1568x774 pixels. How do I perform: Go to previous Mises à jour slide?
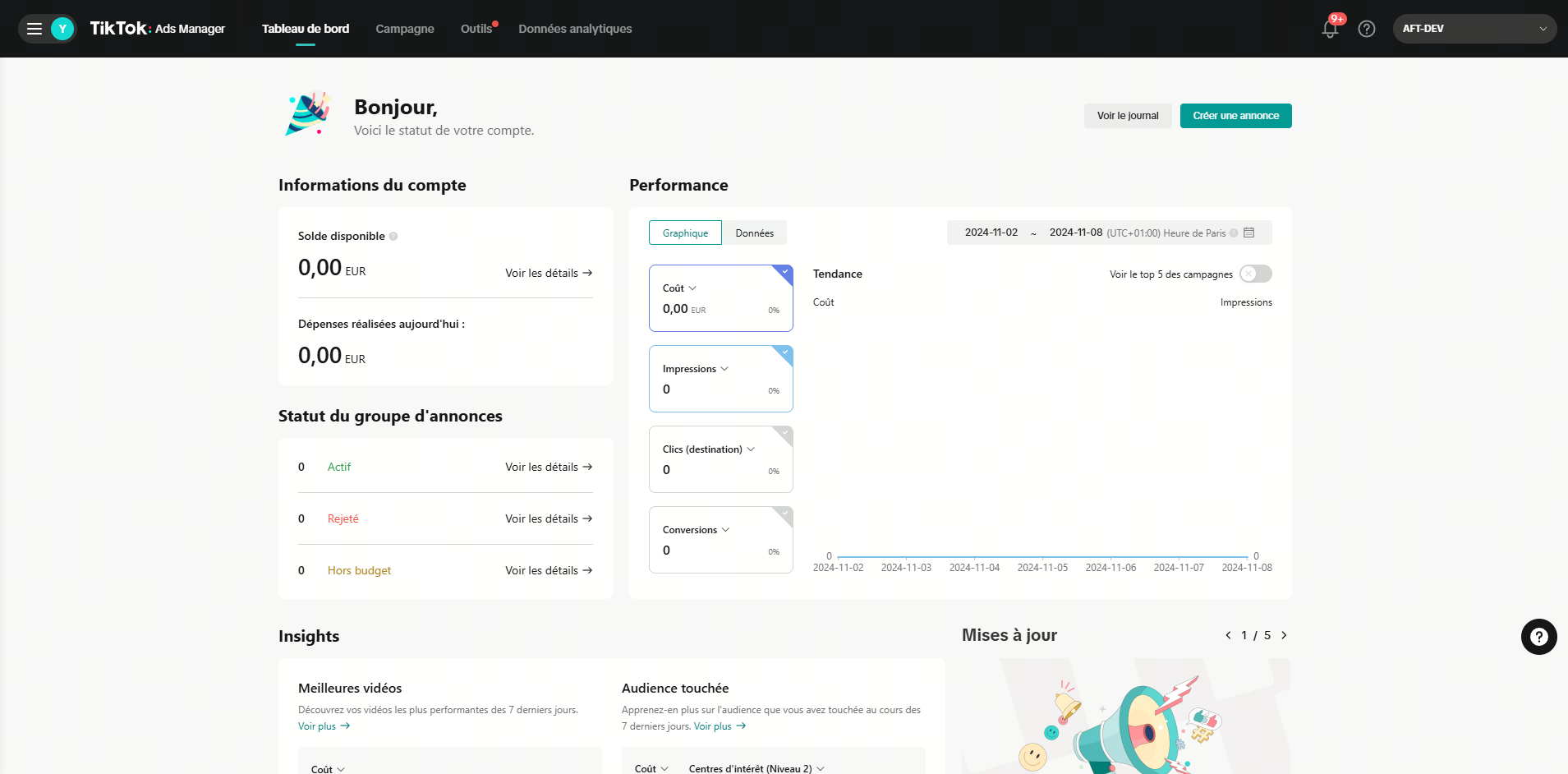1228,635
